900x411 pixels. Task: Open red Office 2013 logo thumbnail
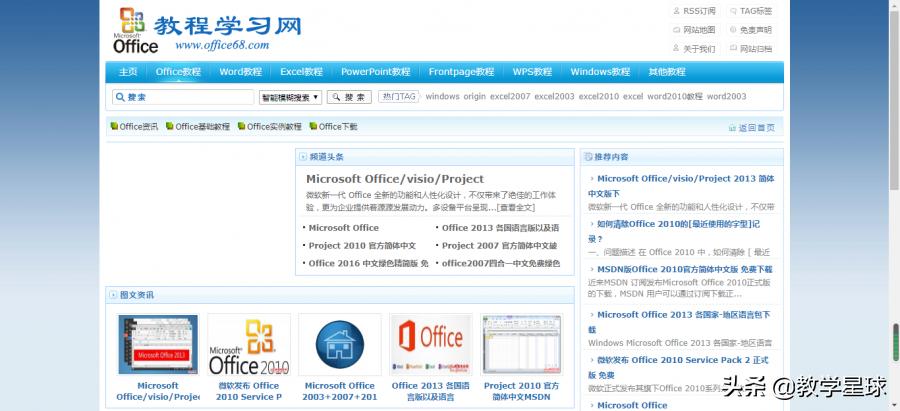point(431,344)
